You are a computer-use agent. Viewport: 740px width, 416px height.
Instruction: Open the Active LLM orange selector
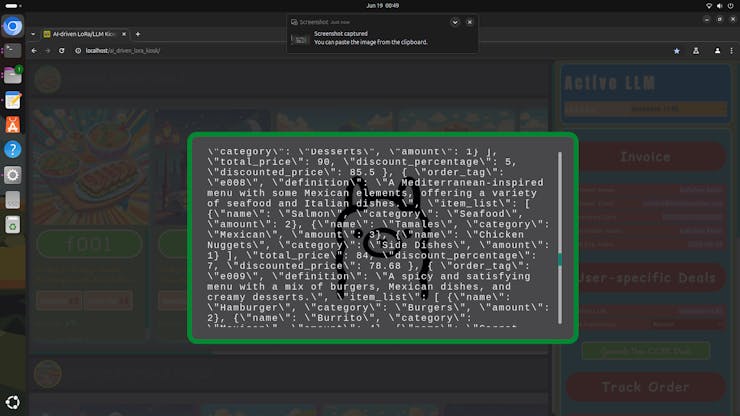tap(646, 109)
